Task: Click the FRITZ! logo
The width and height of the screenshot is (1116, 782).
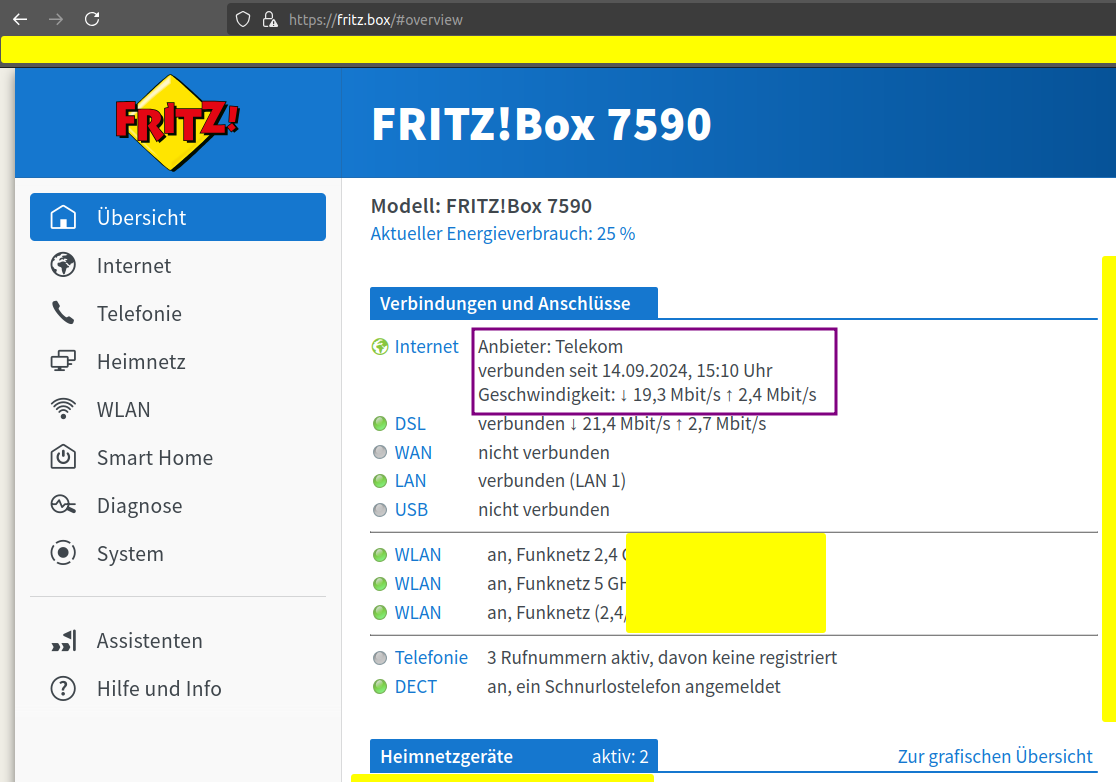Action: pos(177,122)
